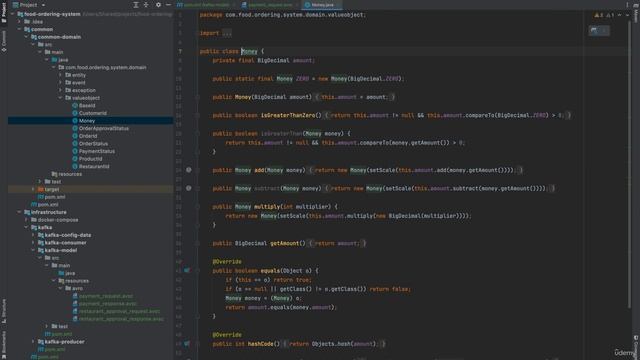Expand the folded import statements
Viewport: 640px width, 360px height.
pyautogui.click(x=227, y=33)
